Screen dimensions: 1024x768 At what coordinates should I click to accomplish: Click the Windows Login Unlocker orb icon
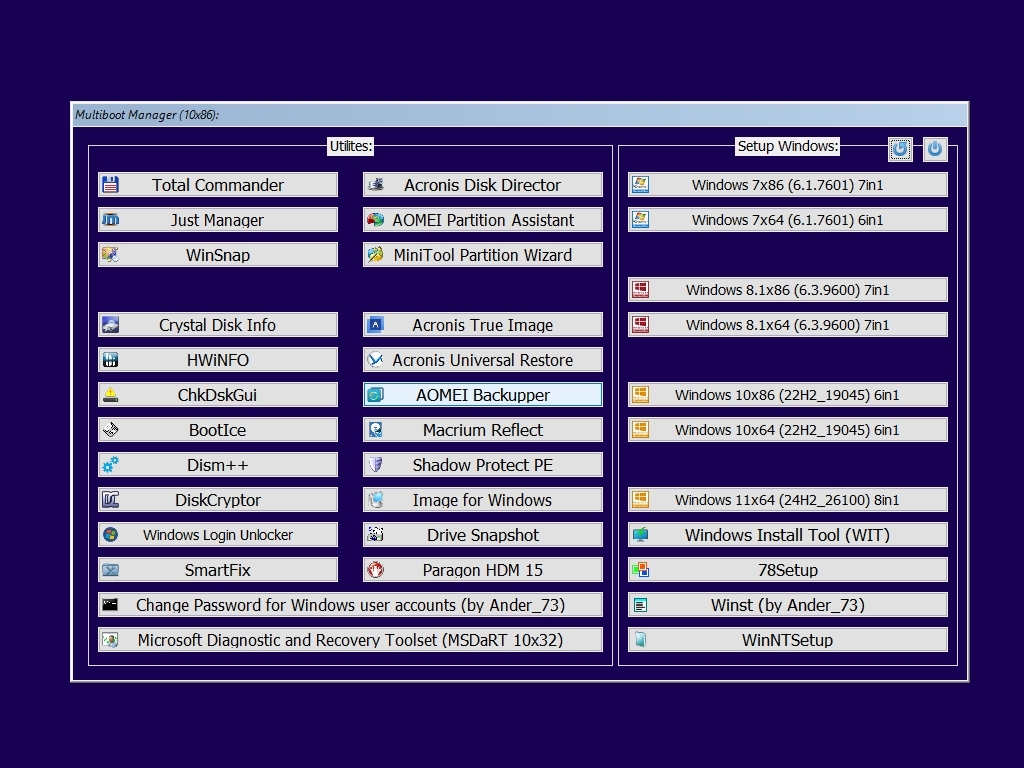[x=110, y=535]
